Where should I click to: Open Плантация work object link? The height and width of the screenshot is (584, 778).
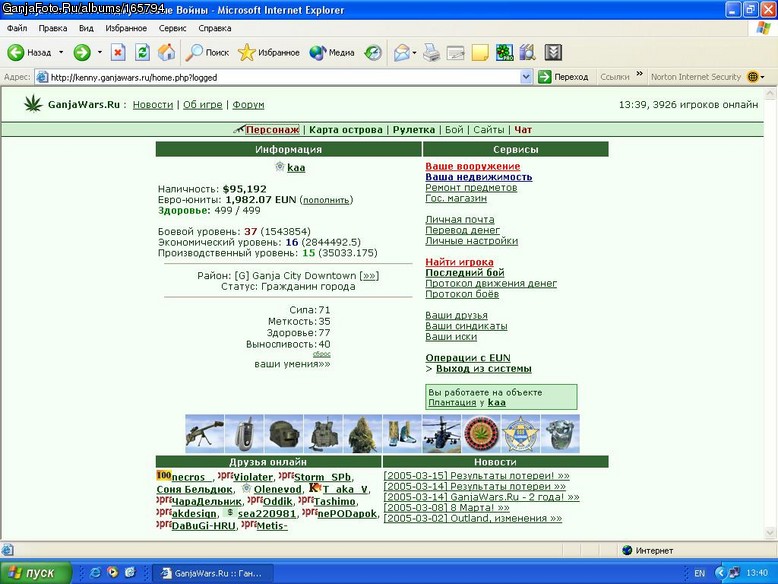point(452,402)
